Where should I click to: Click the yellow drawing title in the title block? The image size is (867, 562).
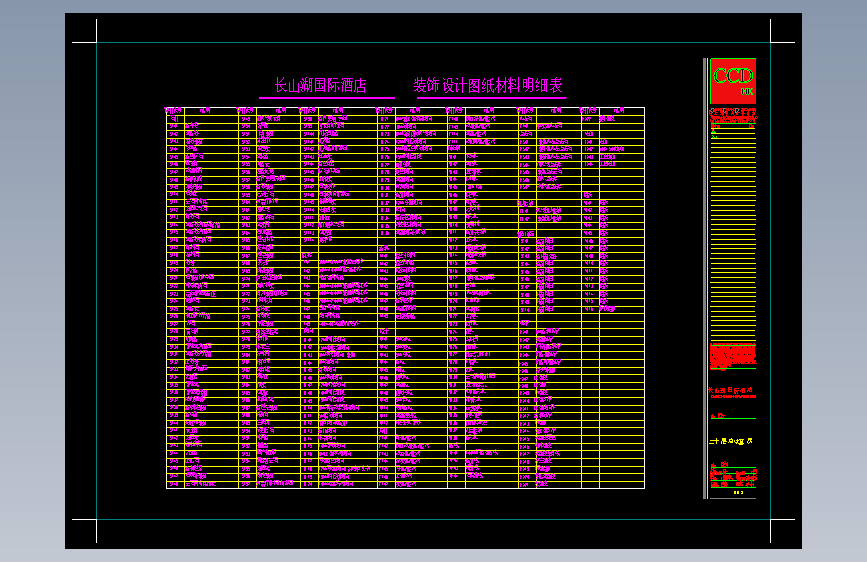(731, 441)
